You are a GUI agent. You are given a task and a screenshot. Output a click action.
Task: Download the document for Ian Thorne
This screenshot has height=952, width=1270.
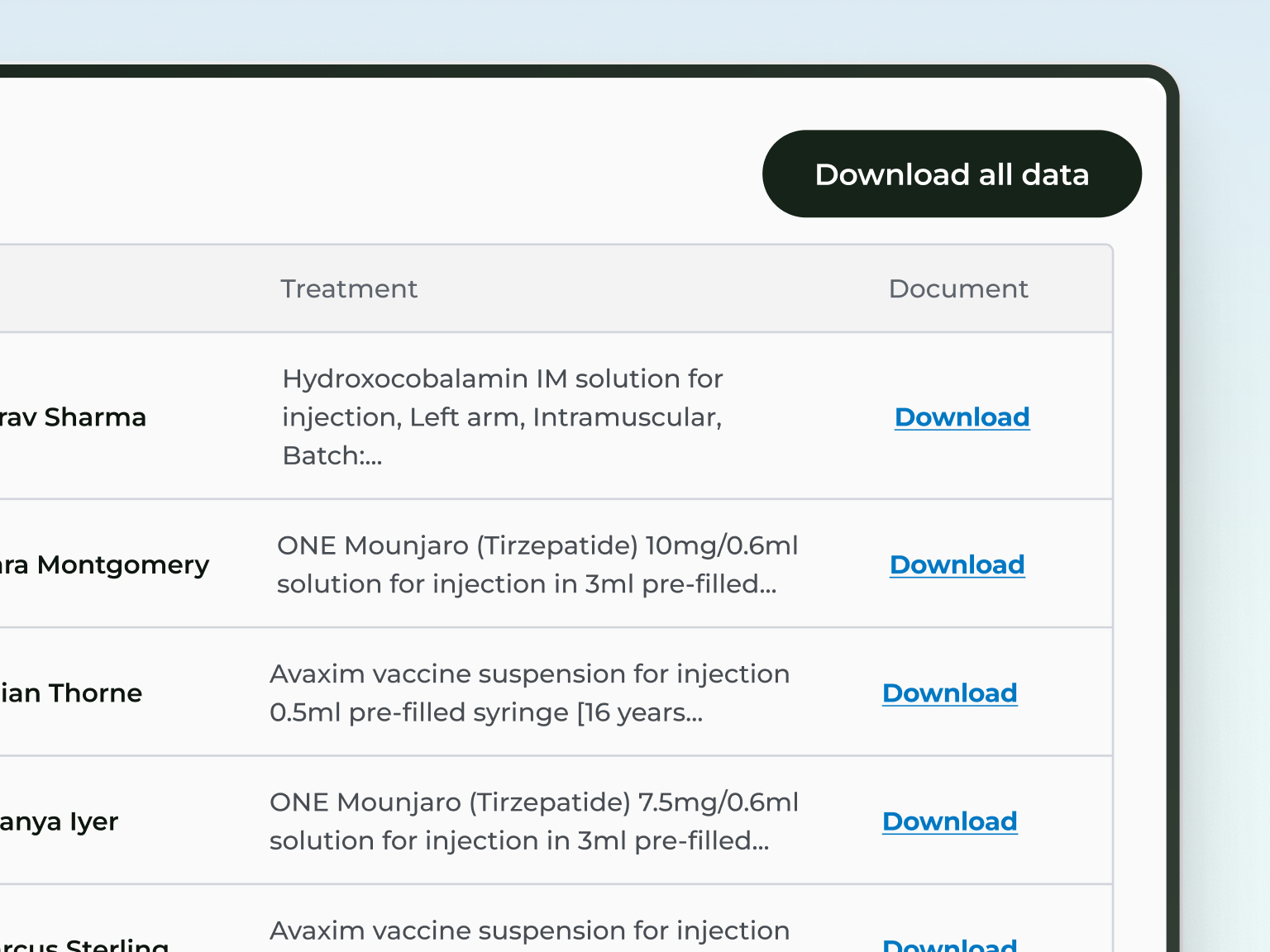click(949, 693)
